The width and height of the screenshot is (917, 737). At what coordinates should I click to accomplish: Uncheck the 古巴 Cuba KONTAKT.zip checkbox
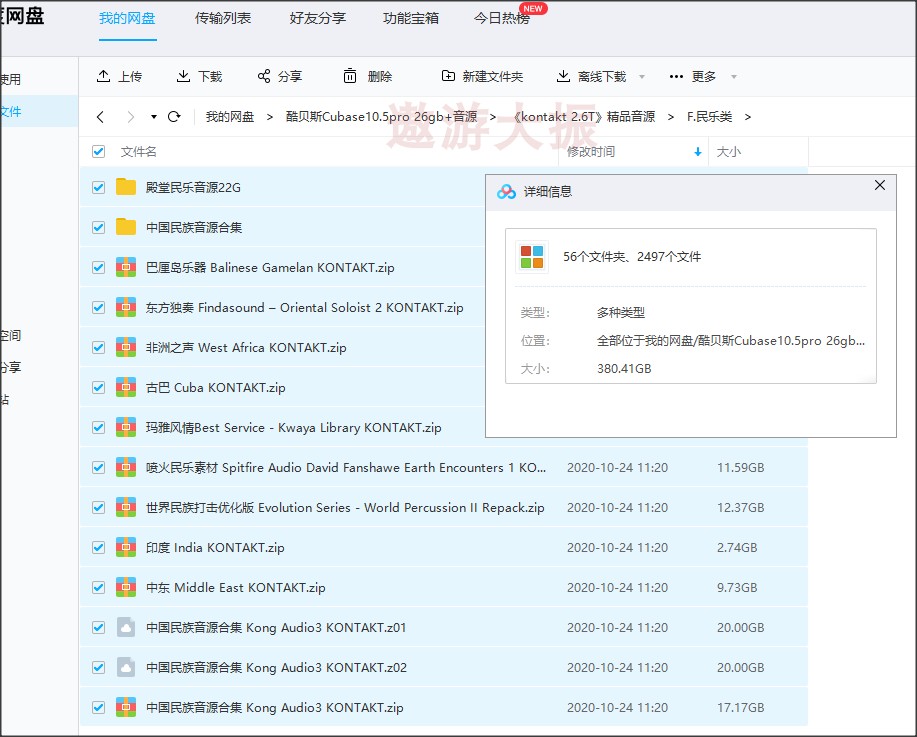(x=98, y=387)
